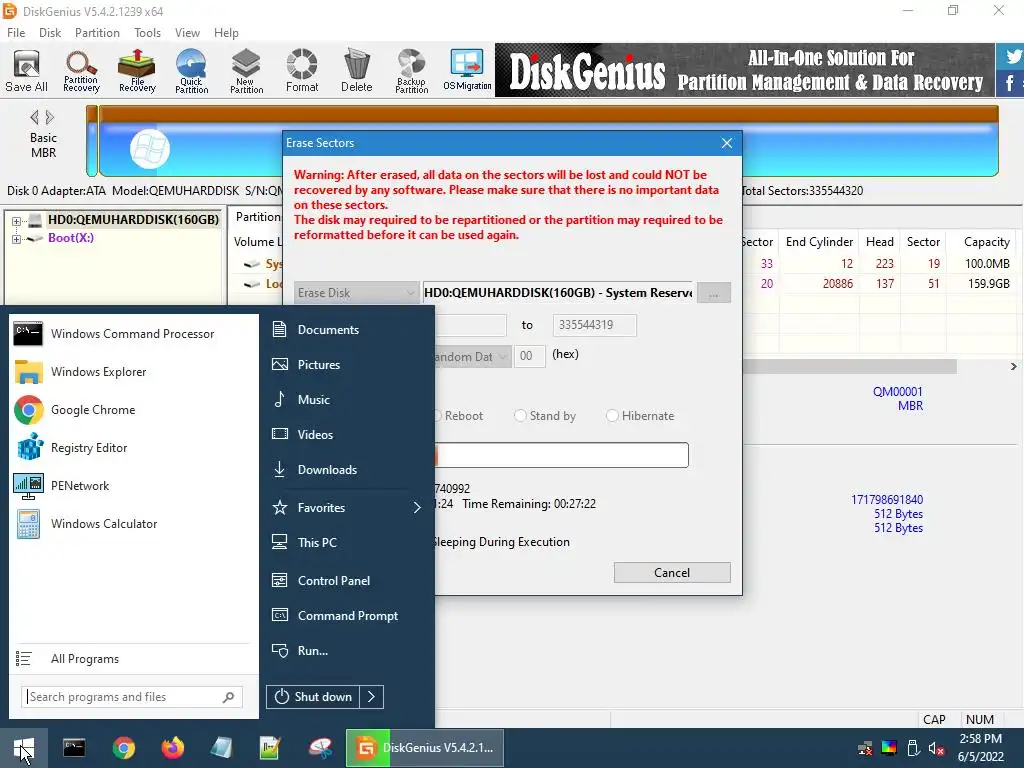Open the Disk menu
The height and width of the screenshot is (768, 1024).
(50, 33)
